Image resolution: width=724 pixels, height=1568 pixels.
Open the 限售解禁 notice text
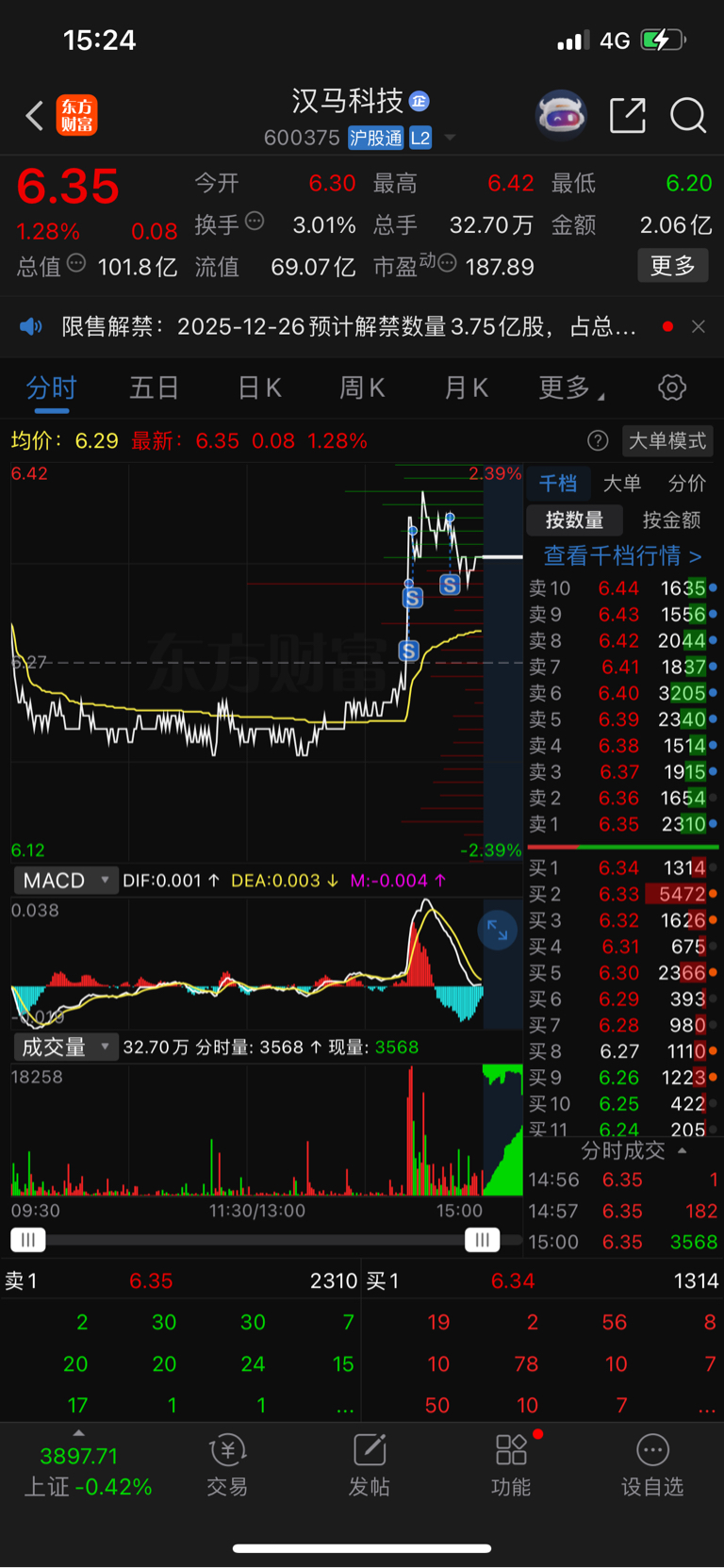(349, 326)
